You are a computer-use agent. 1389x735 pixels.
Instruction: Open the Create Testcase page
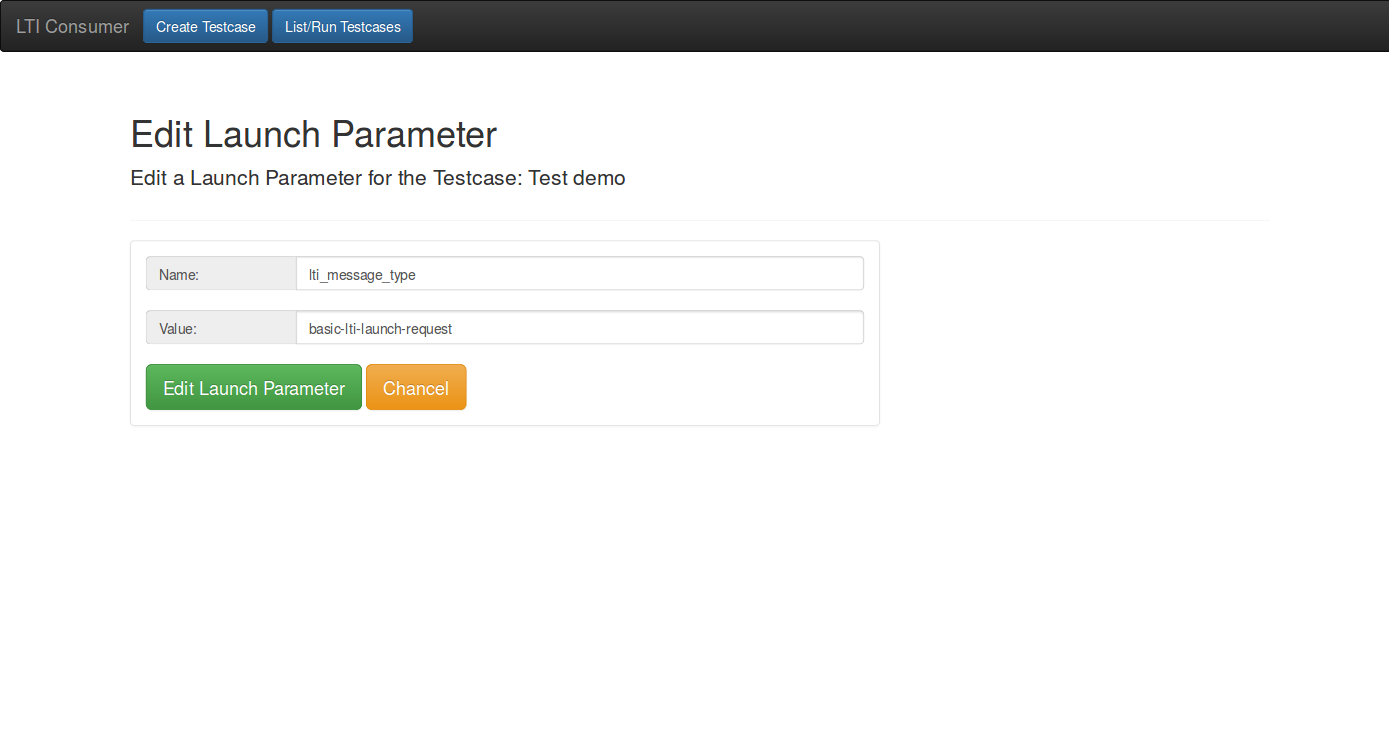click(x=206, y=27)
